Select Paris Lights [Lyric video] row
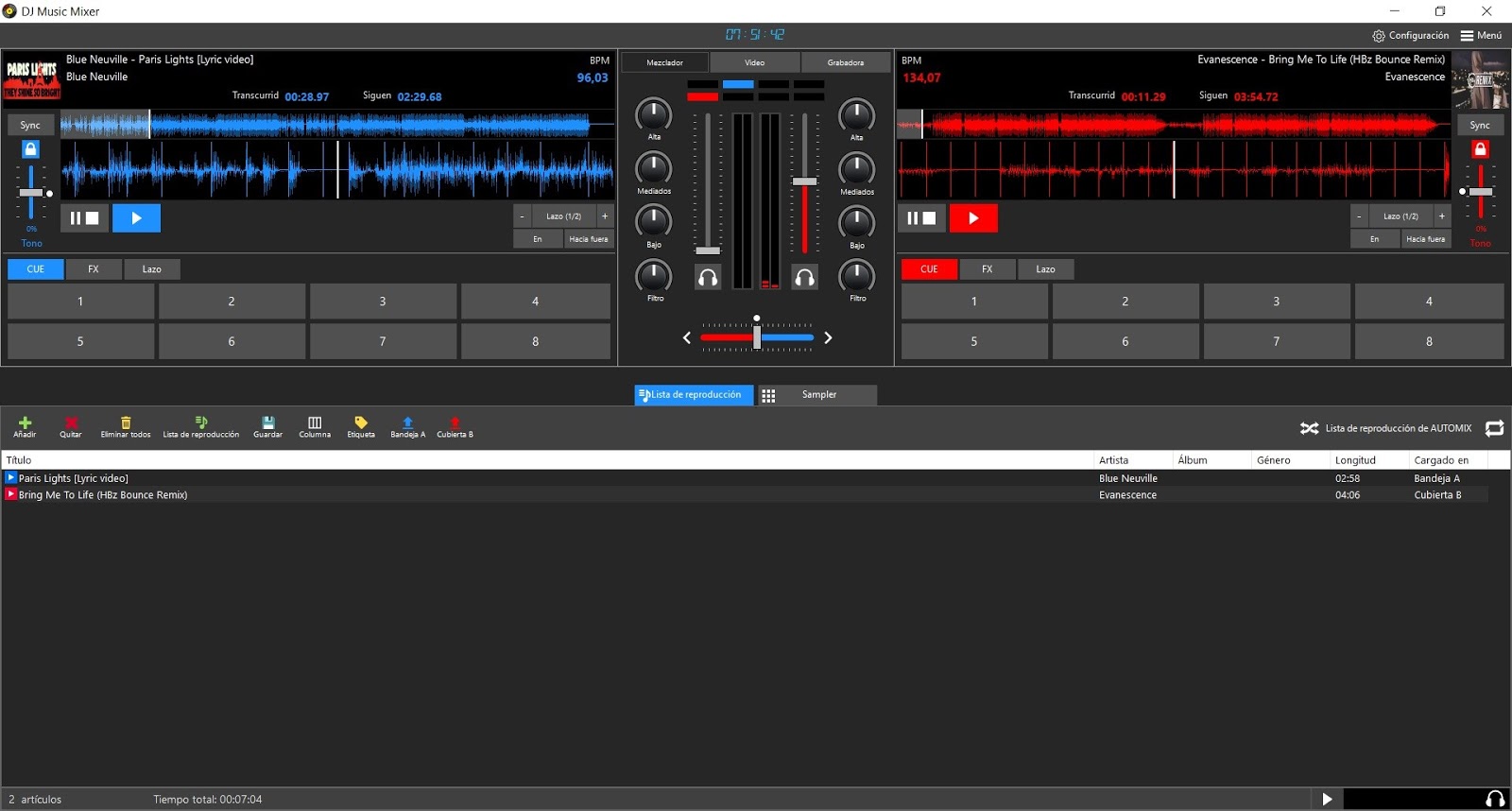The width and height of the screenshot is (1512, 811). click(745, 478)
